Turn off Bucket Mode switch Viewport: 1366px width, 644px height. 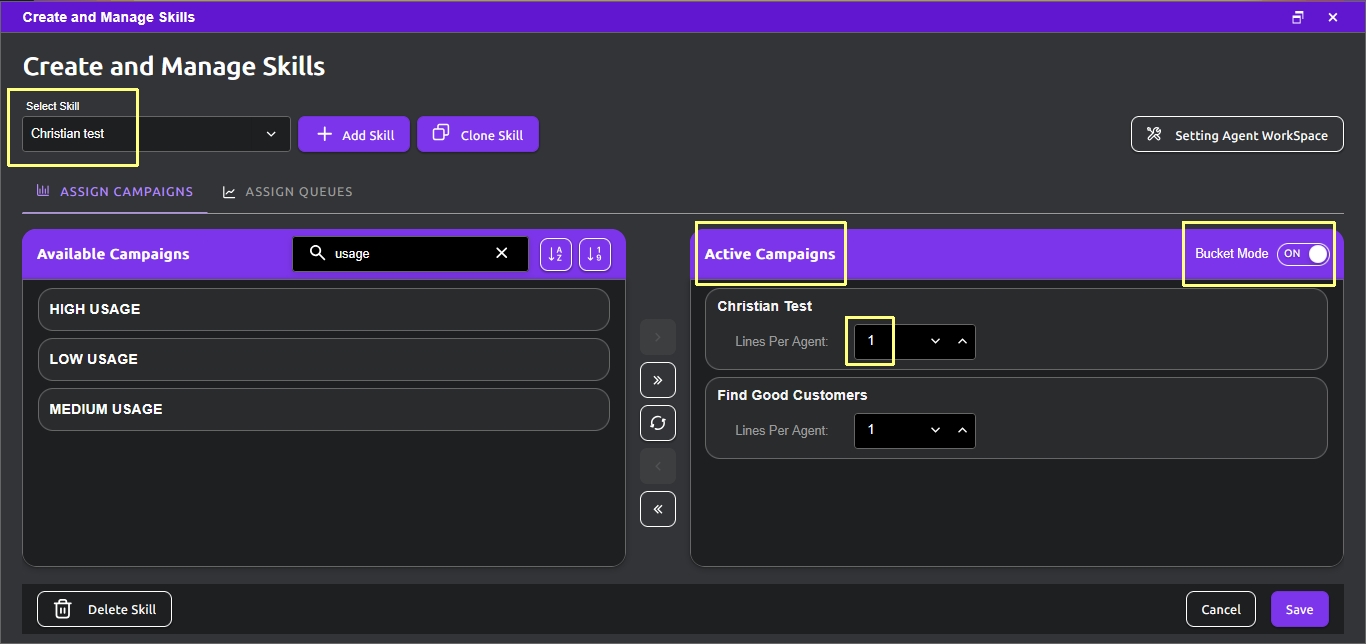pyautogui.click(x=1303, y=254)
